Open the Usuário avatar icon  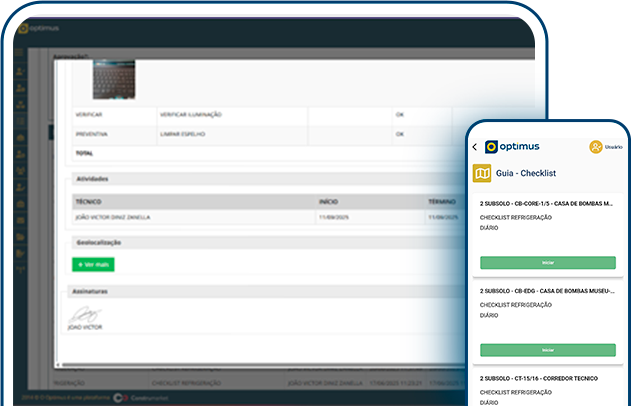click(x=596, y=147)
